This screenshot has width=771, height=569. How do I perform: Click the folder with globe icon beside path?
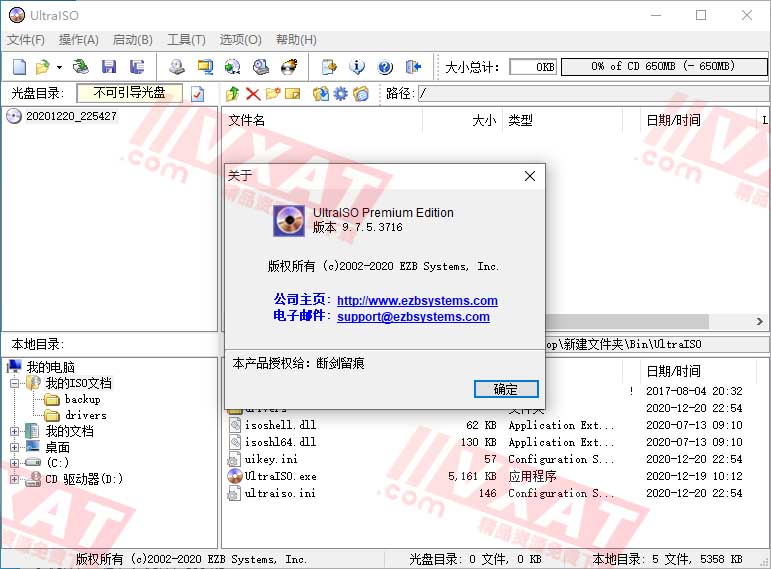360,93
